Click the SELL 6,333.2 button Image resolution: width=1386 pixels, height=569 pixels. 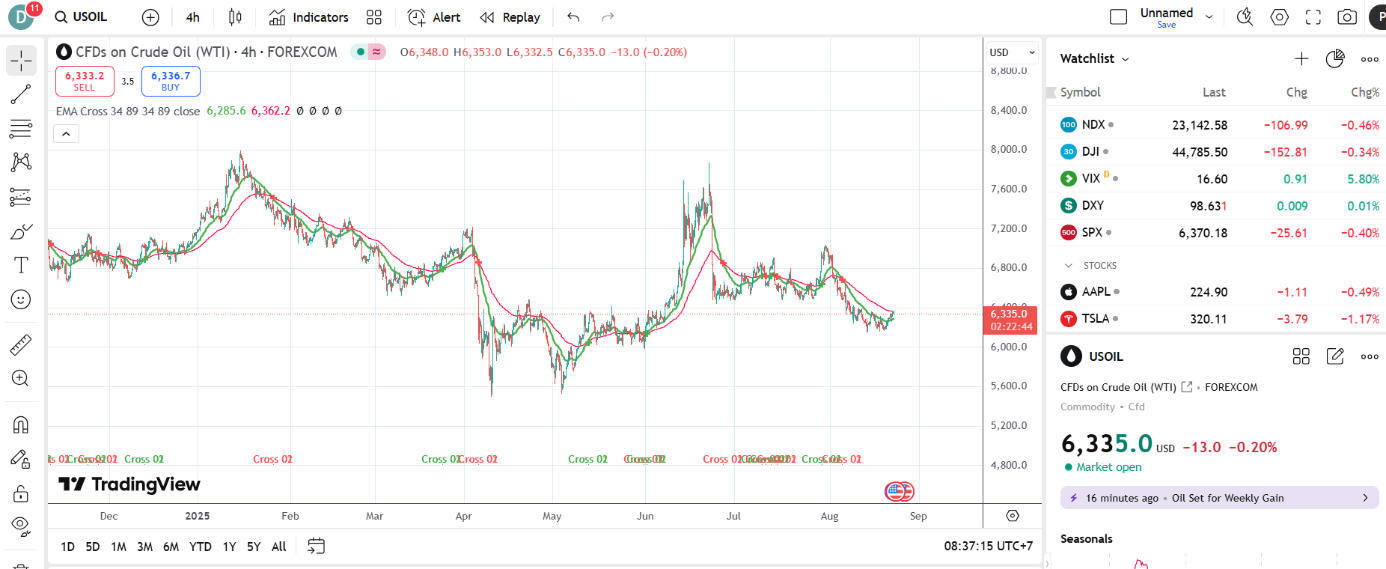[x=84, y=81]
